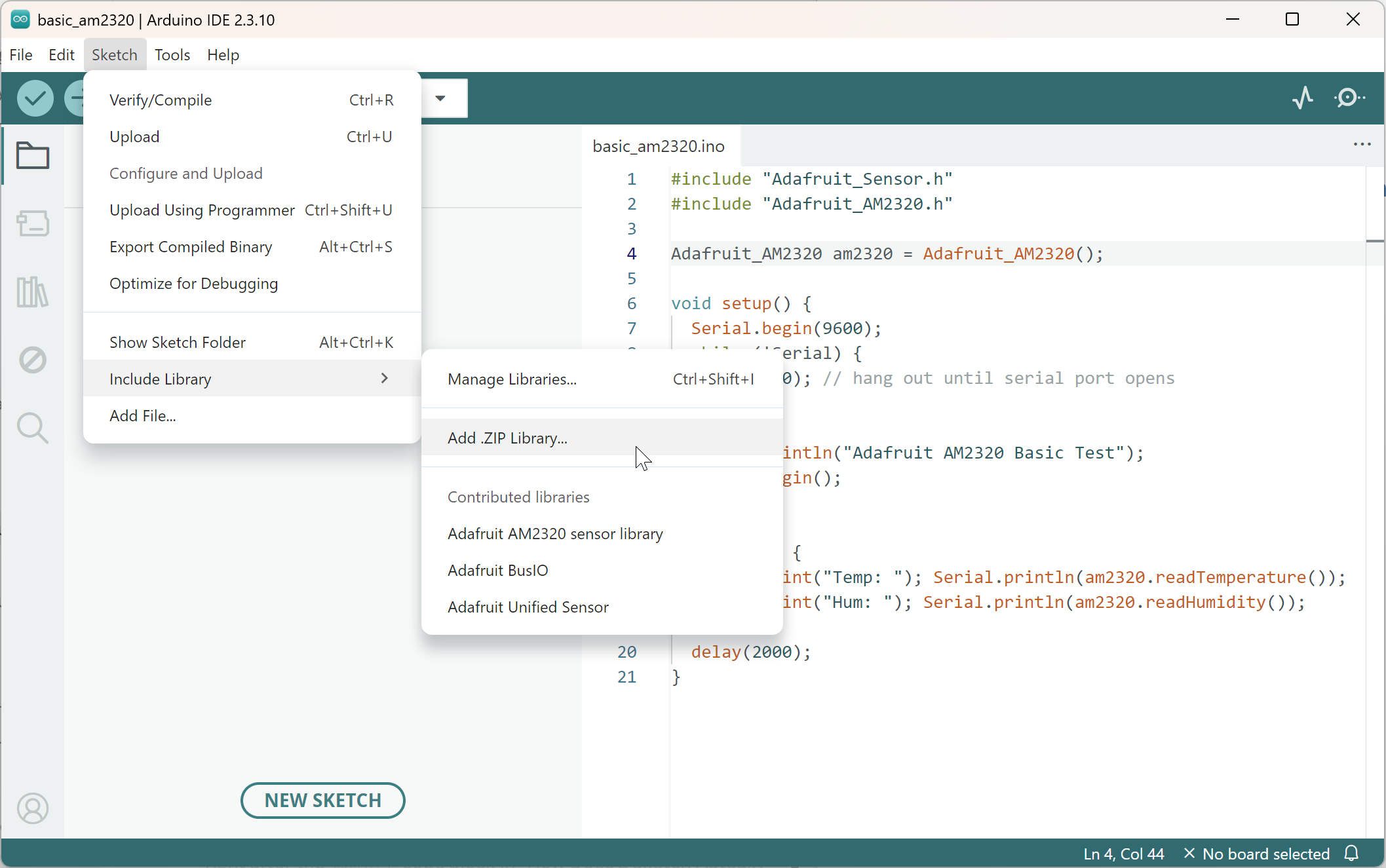Click line number 1 in the gutter
1386x868 pixels.
631,179
